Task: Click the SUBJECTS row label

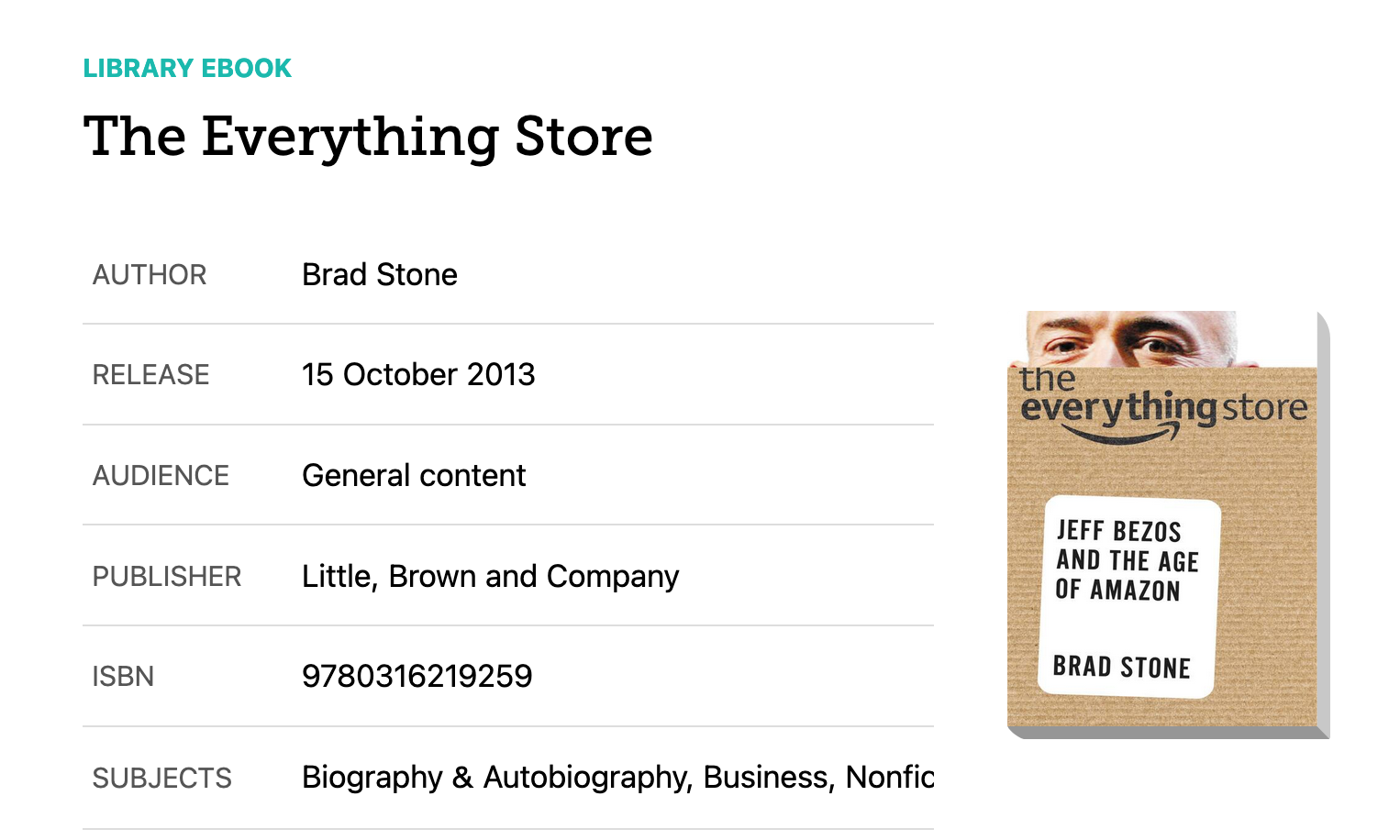Action: click(162, 779)
